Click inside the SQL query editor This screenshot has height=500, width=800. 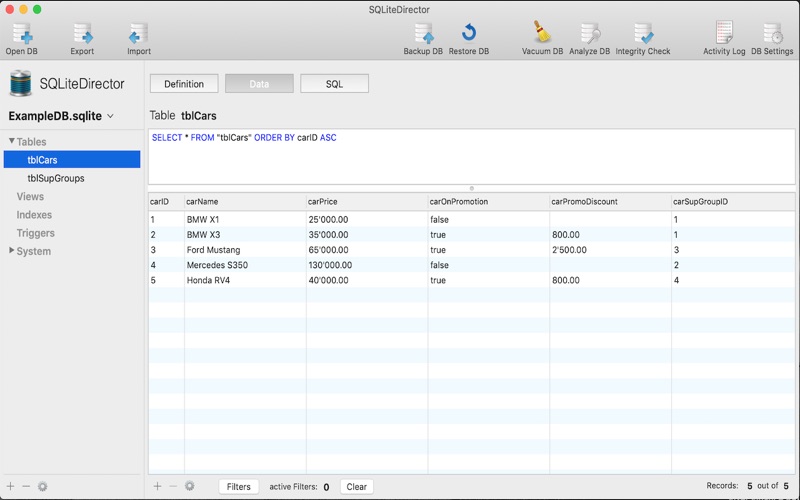tap(471, 157)
